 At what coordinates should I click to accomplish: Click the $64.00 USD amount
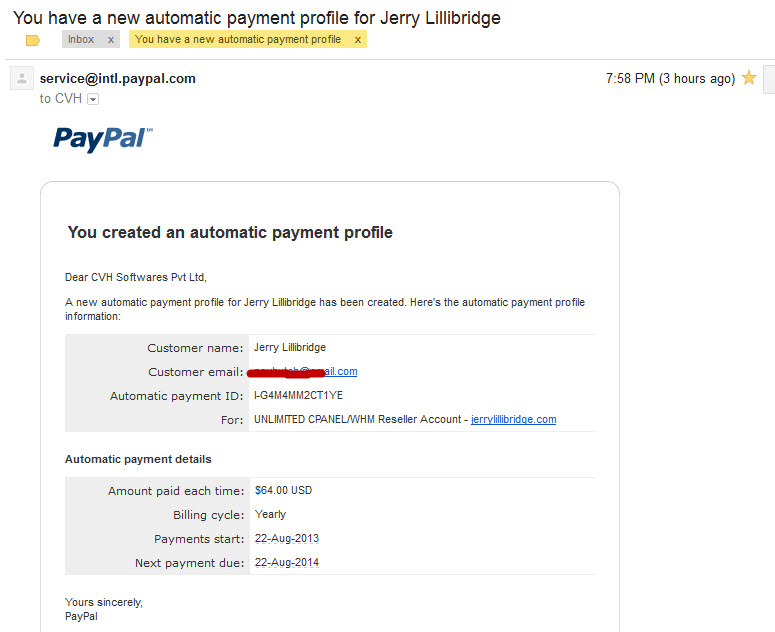283,490
